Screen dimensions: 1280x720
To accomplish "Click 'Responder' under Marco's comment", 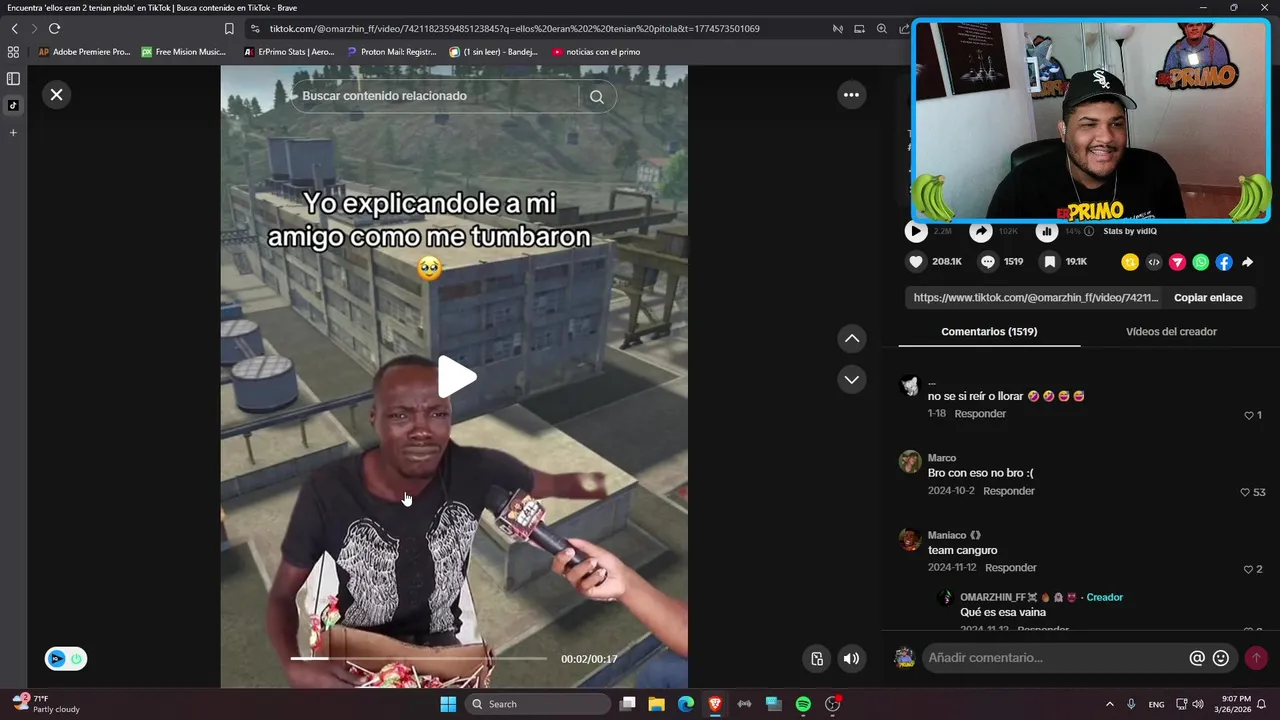I will tap(1009, 491).
